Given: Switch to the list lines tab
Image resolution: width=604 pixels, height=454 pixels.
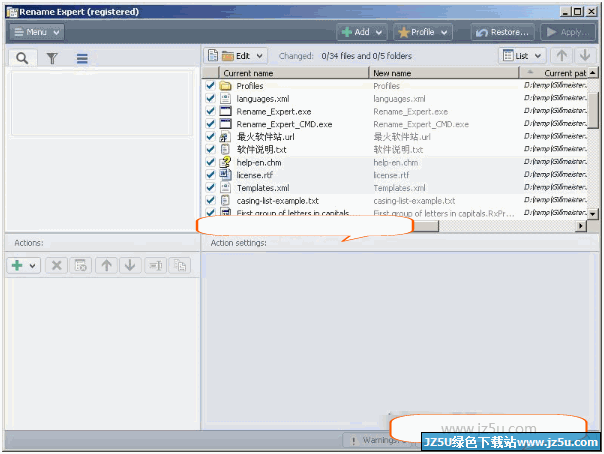Looking at the screenshot, I should (x=82, y=58).
